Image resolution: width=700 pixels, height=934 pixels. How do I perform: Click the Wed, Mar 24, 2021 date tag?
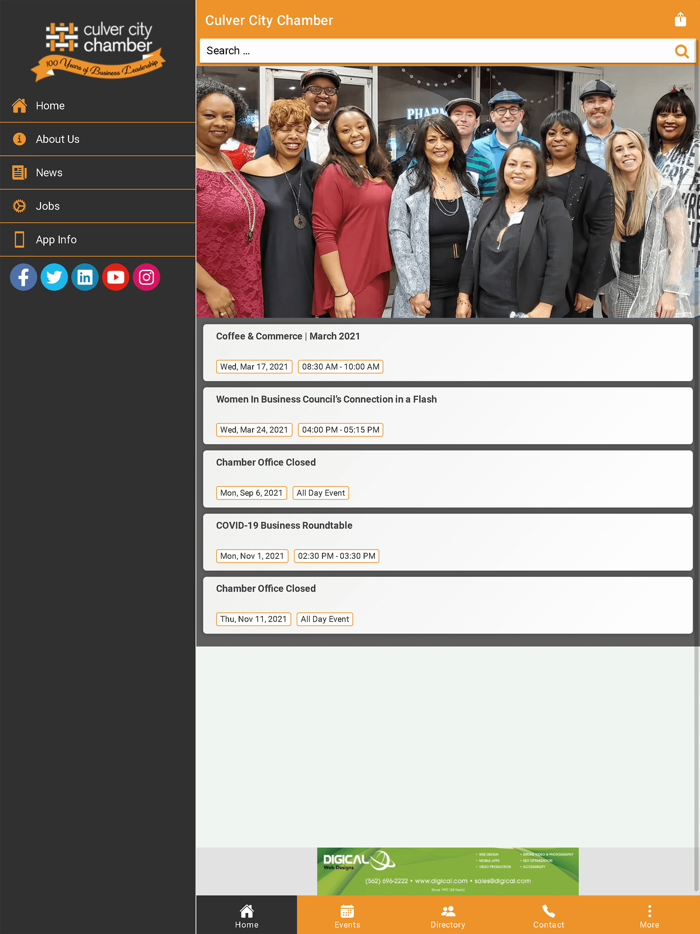pyautogui.click(x=254, y=430)
